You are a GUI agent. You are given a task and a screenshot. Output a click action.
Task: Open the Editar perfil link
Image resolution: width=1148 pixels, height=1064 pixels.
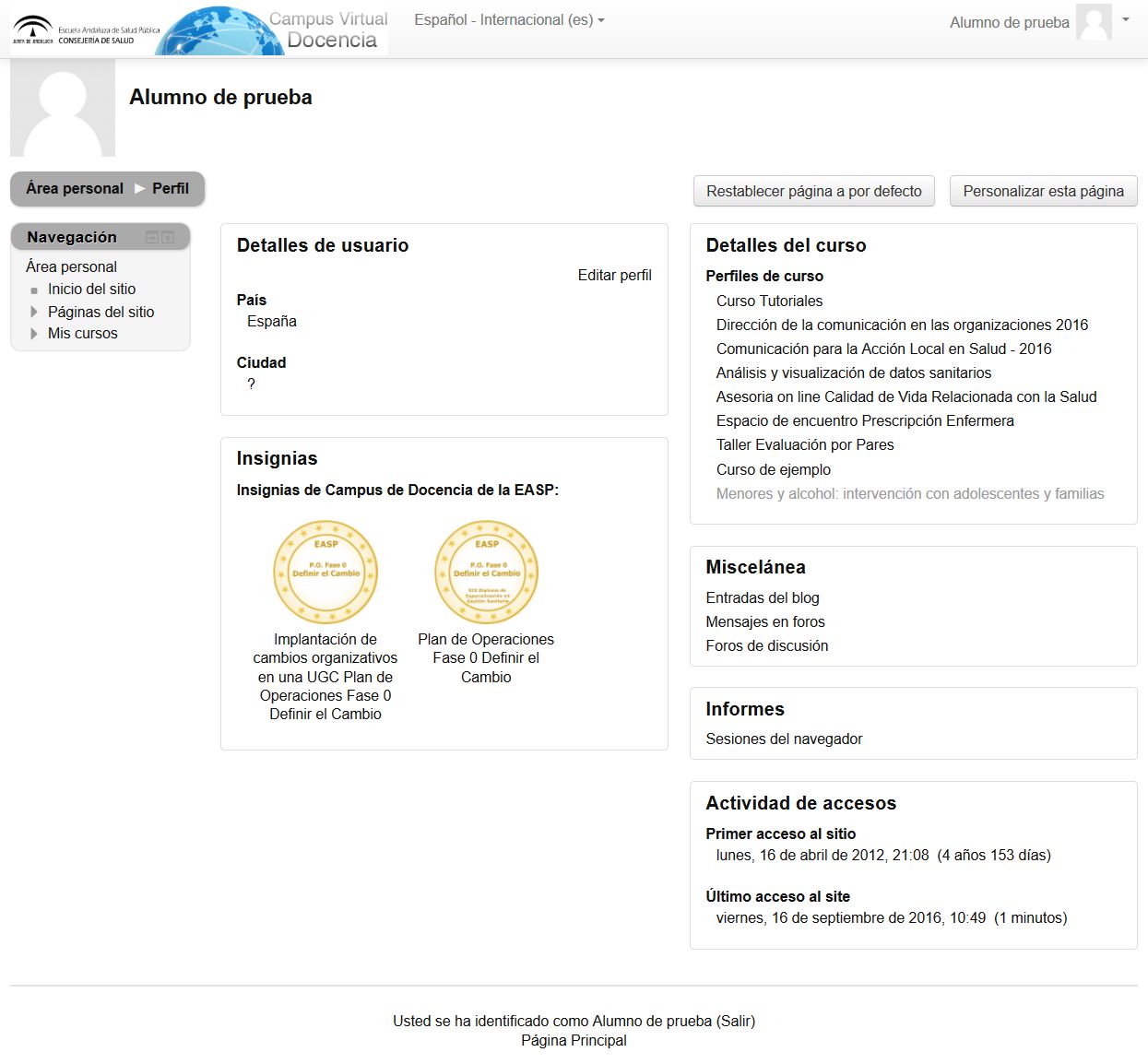(x=614, y=275)
